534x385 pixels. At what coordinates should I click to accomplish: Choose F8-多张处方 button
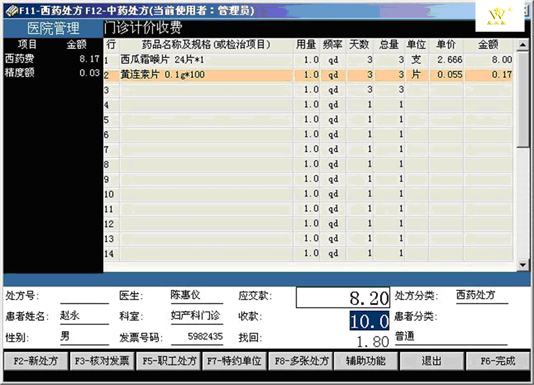301,360
